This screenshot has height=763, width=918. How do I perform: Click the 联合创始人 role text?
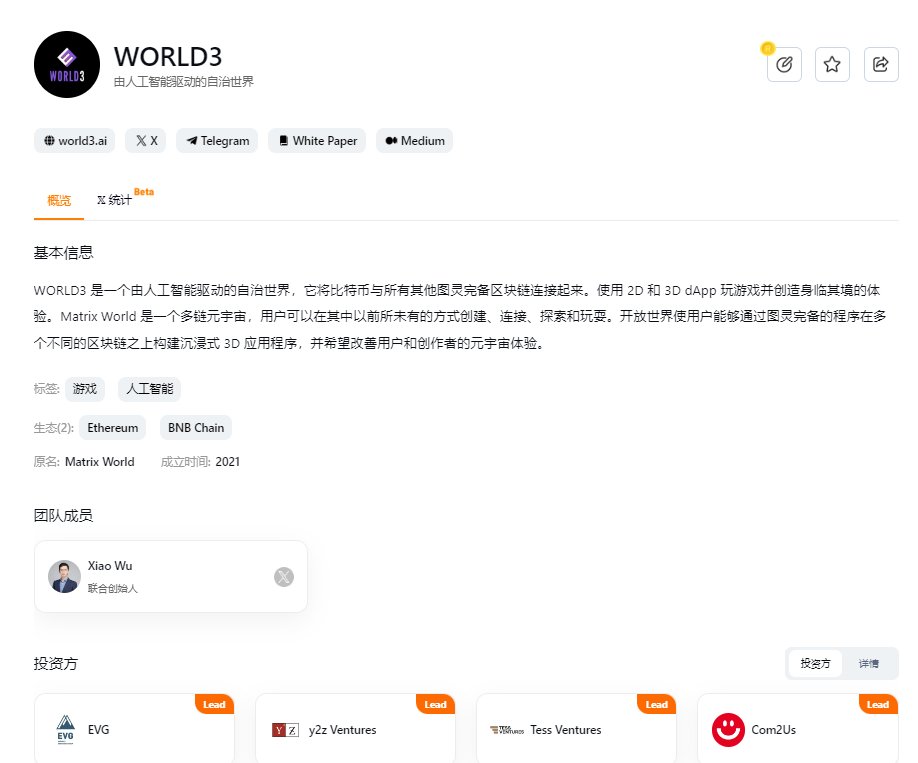coord(112,588)
